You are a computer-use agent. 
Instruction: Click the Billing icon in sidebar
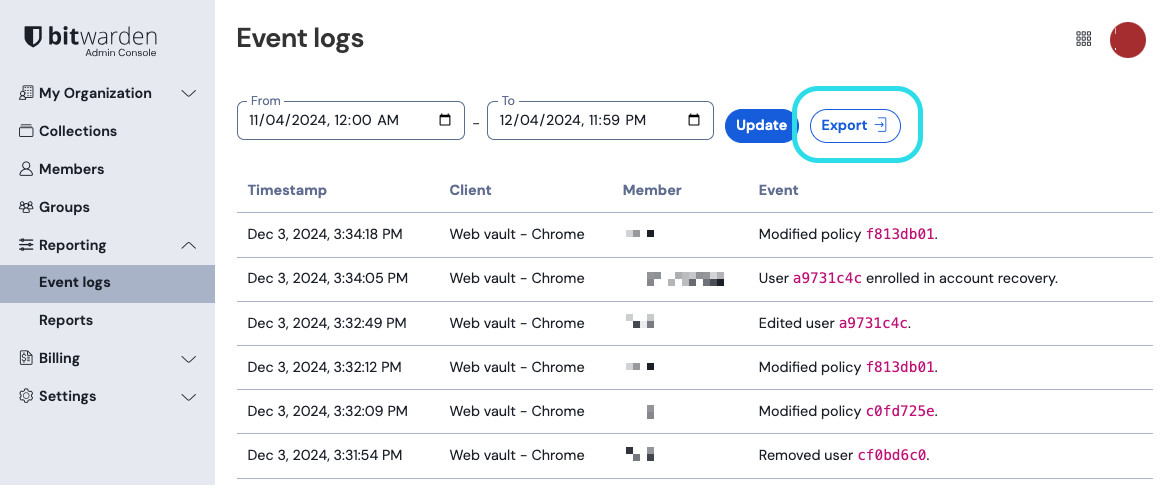point(26,358)
